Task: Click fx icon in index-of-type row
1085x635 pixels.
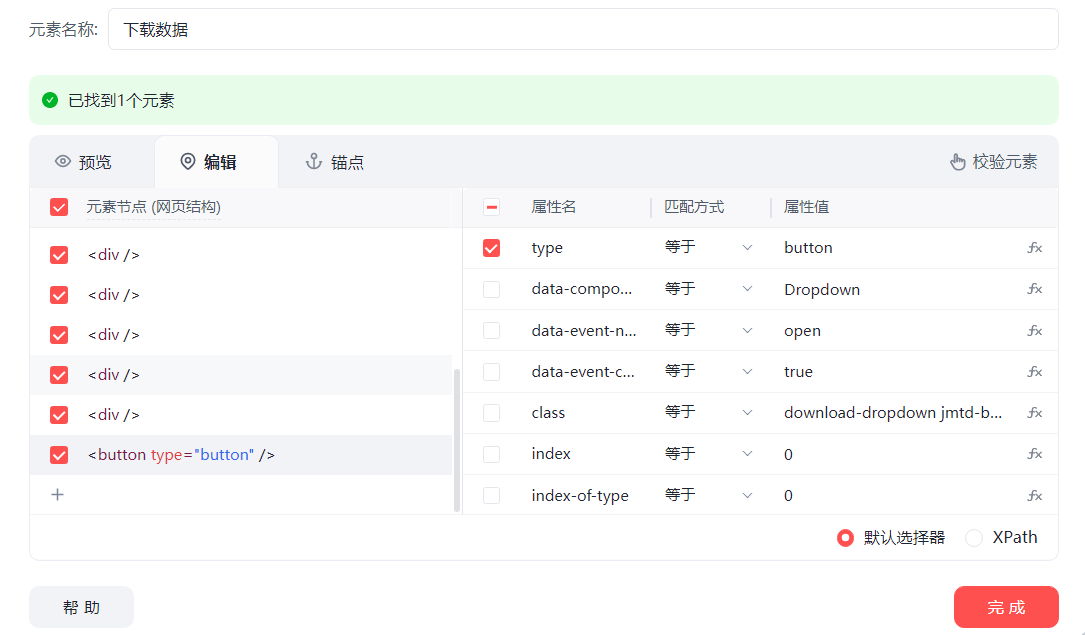Action: click(x=1034, y=495)
